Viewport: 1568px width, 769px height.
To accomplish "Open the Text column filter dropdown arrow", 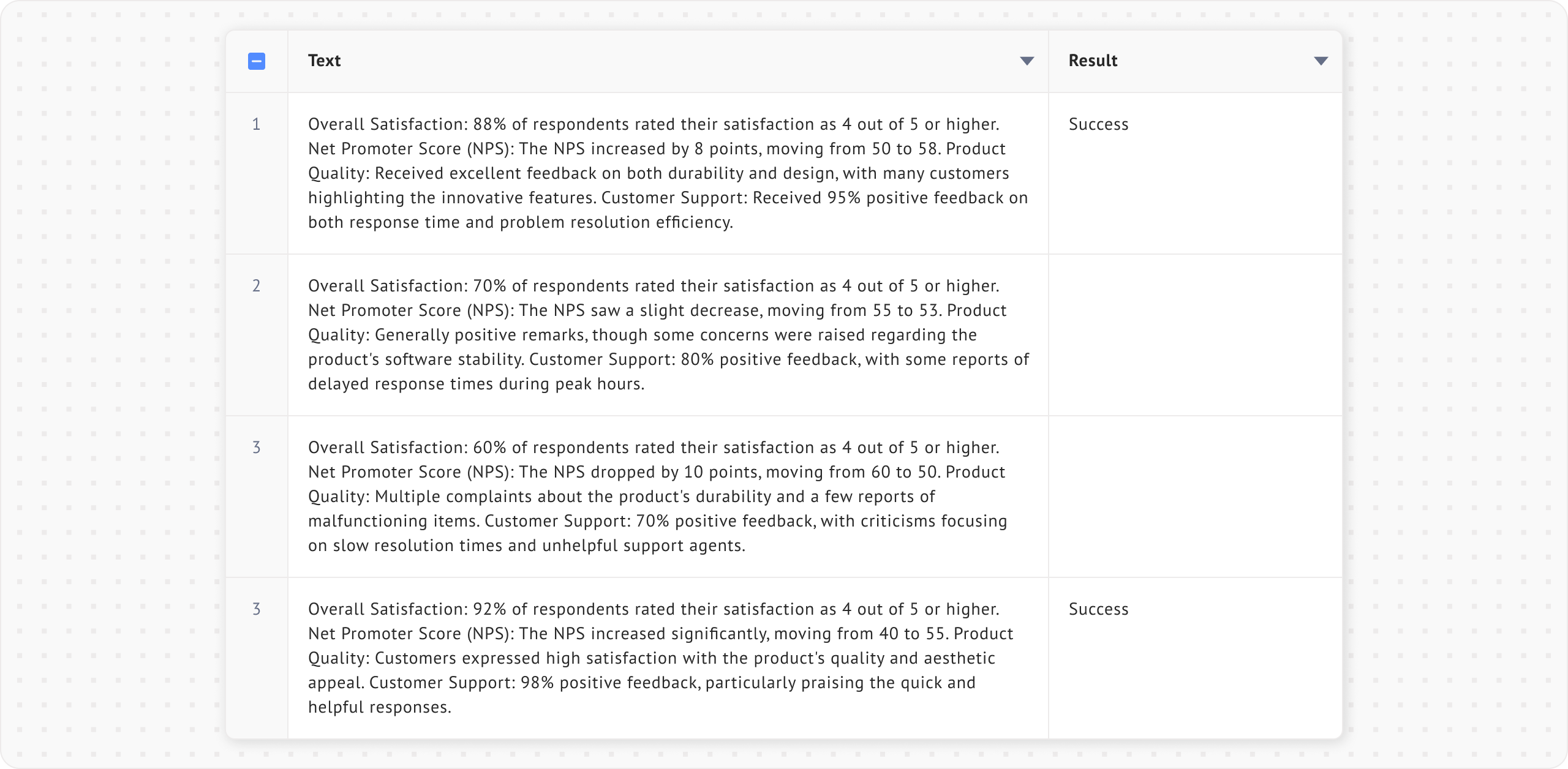I will (1027, 61).
